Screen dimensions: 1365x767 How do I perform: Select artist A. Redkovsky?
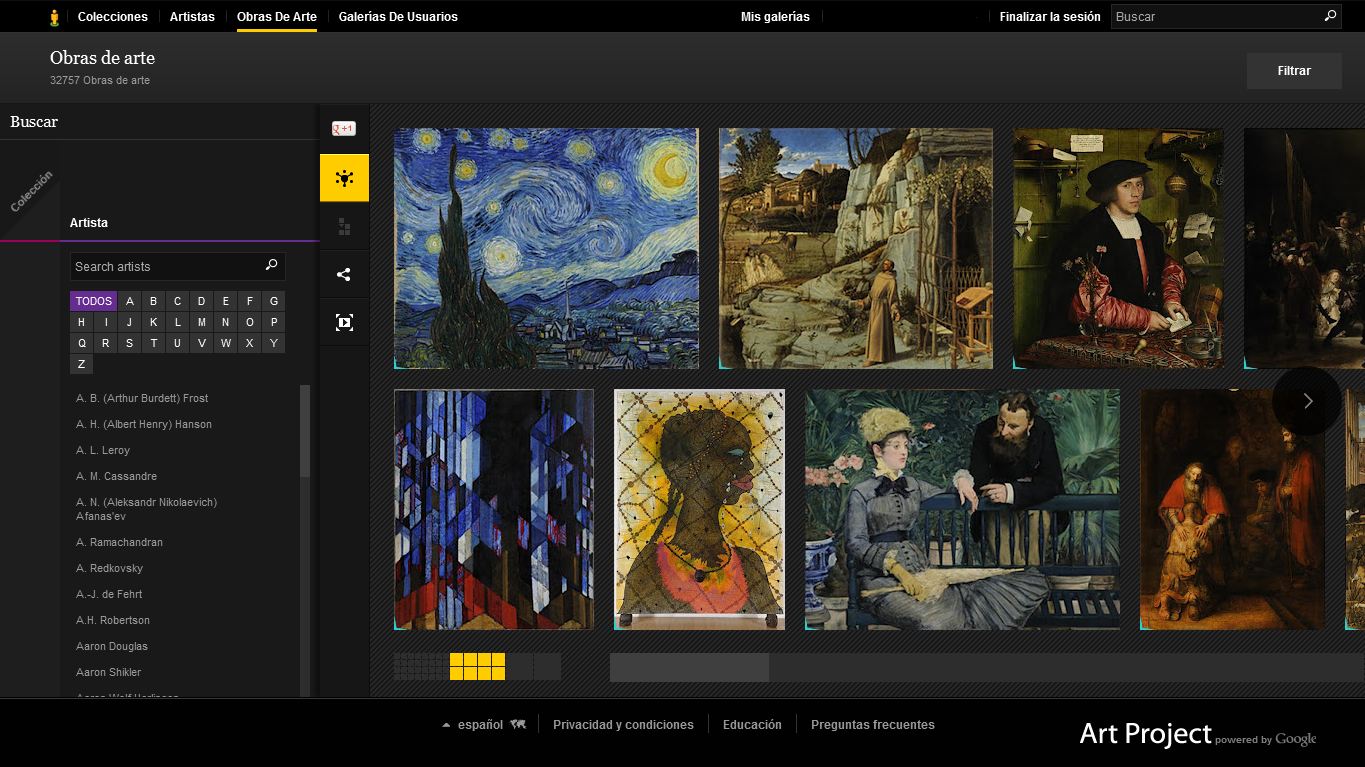coord(109,568)
